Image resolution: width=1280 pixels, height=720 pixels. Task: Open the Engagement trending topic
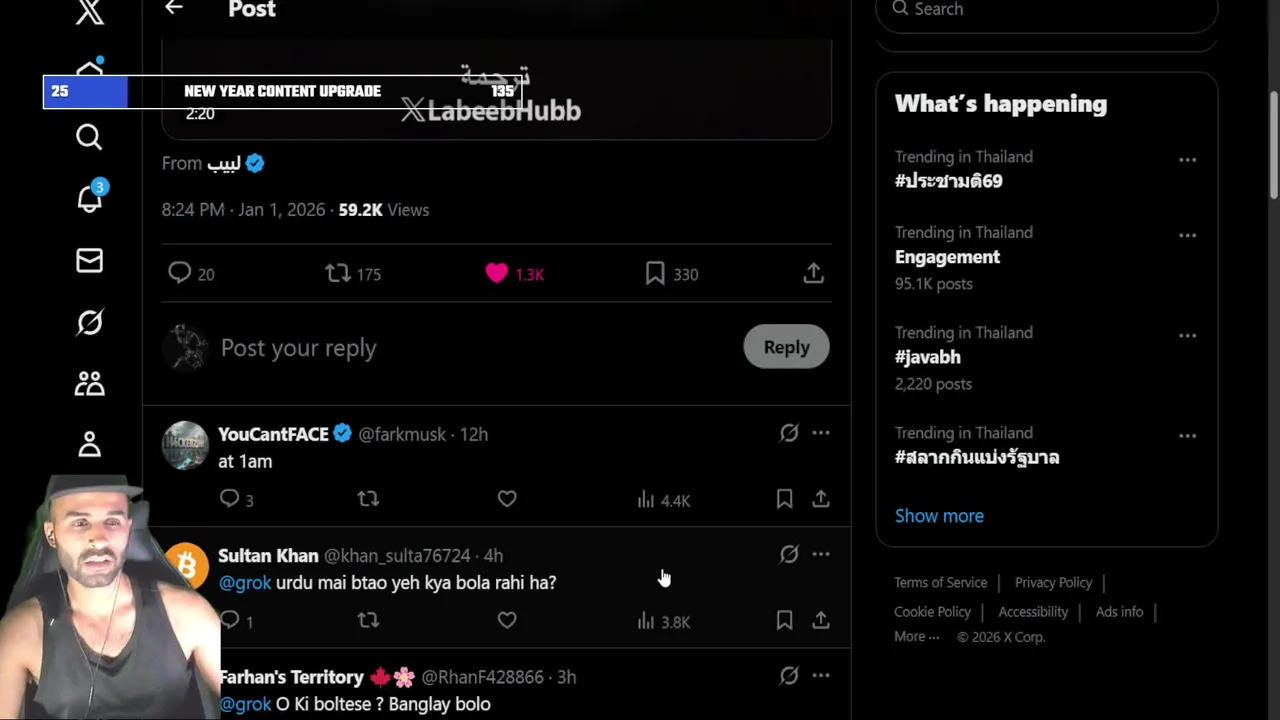coord(947,257)
